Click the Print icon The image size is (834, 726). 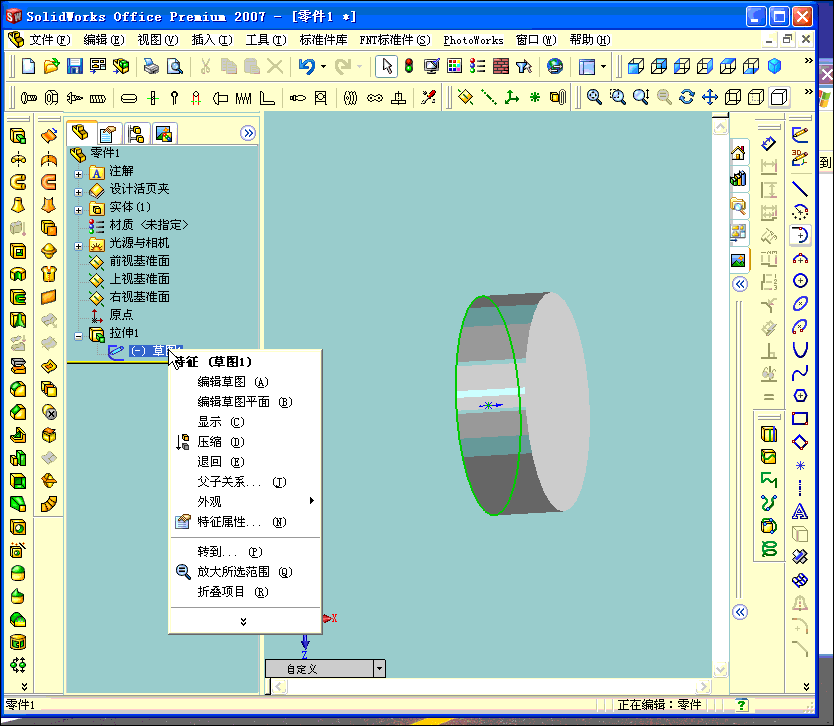pyautogui.click(x=151, y=66)
